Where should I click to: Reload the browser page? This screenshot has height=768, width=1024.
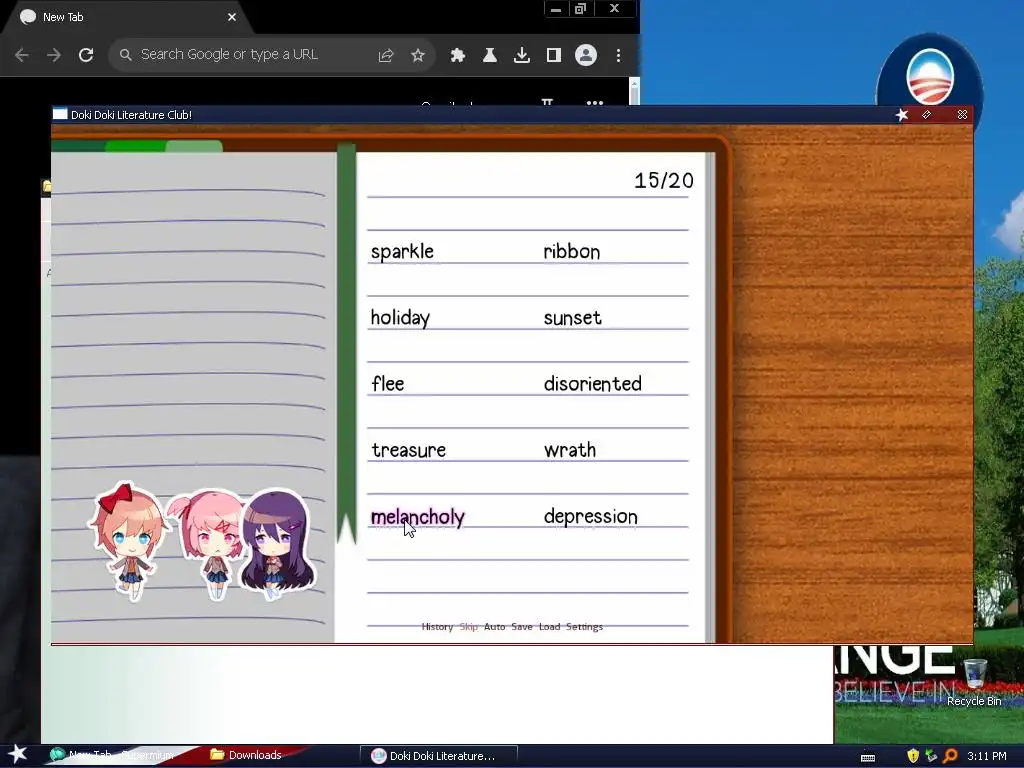point(86,55)
